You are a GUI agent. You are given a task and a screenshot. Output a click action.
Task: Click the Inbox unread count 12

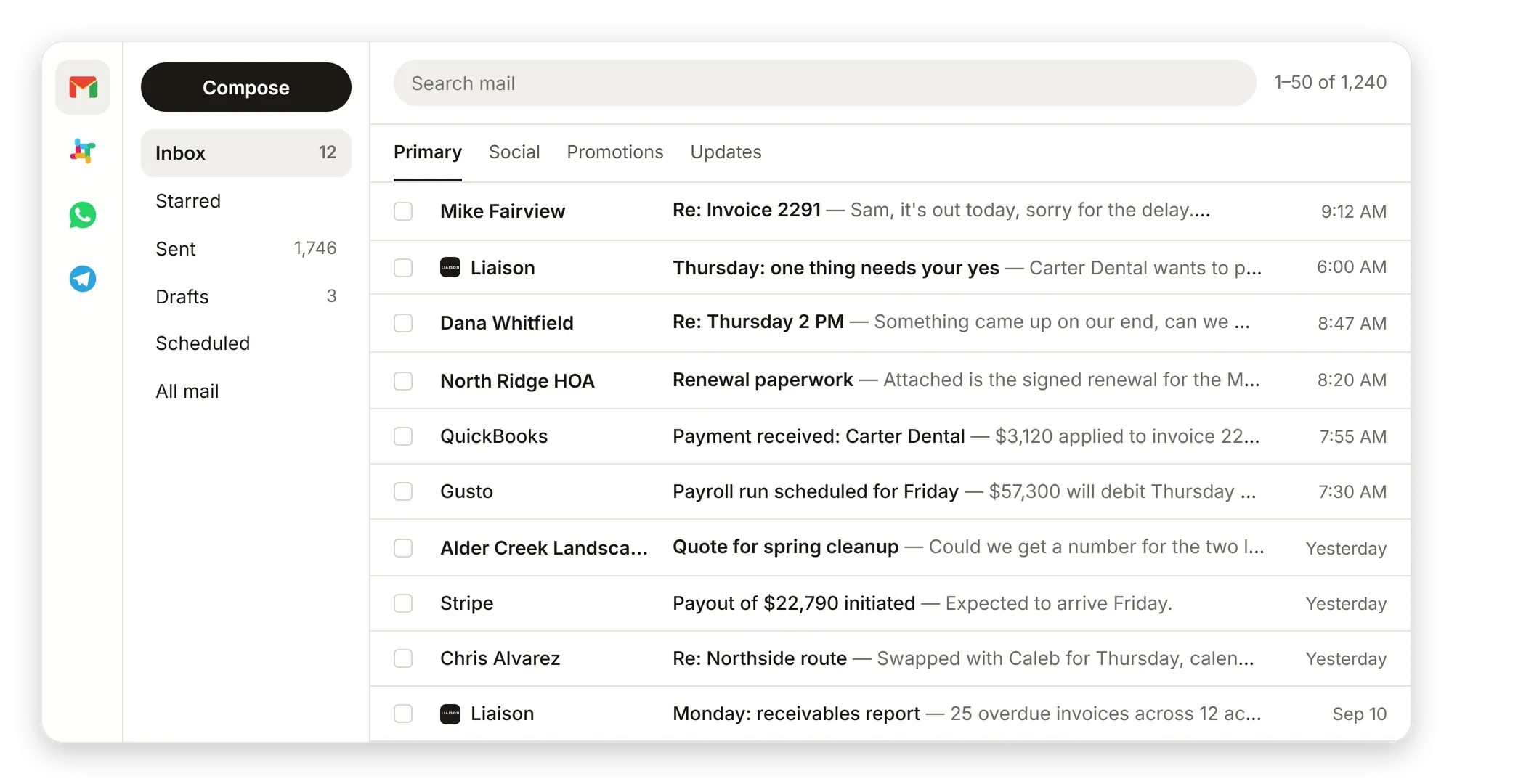328,152
